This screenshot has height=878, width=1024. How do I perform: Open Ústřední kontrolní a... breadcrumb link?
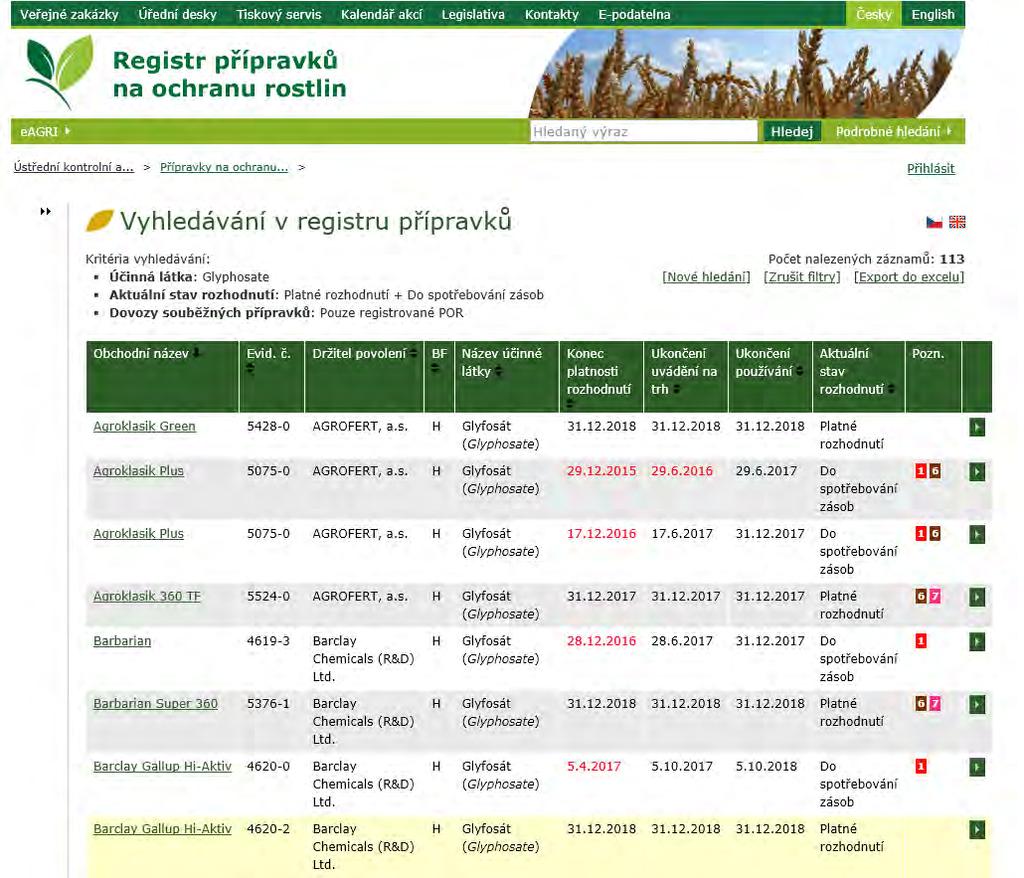tap(74, 167)
